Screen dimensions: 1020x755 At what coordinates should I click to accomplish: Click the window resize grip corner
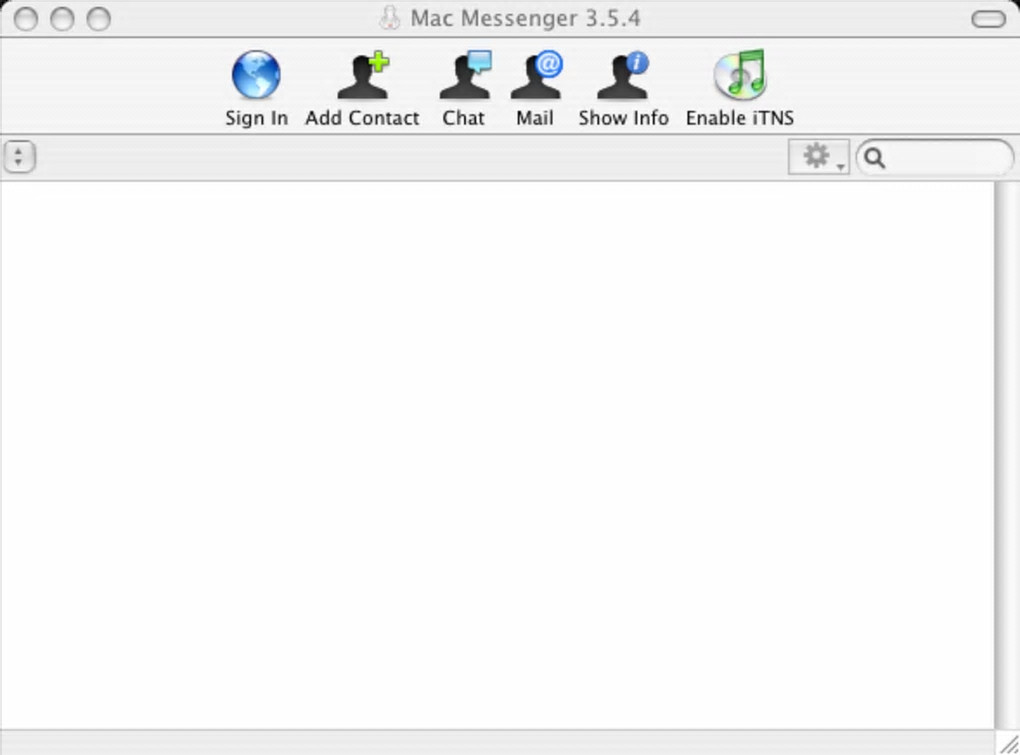click(1008, 743)
